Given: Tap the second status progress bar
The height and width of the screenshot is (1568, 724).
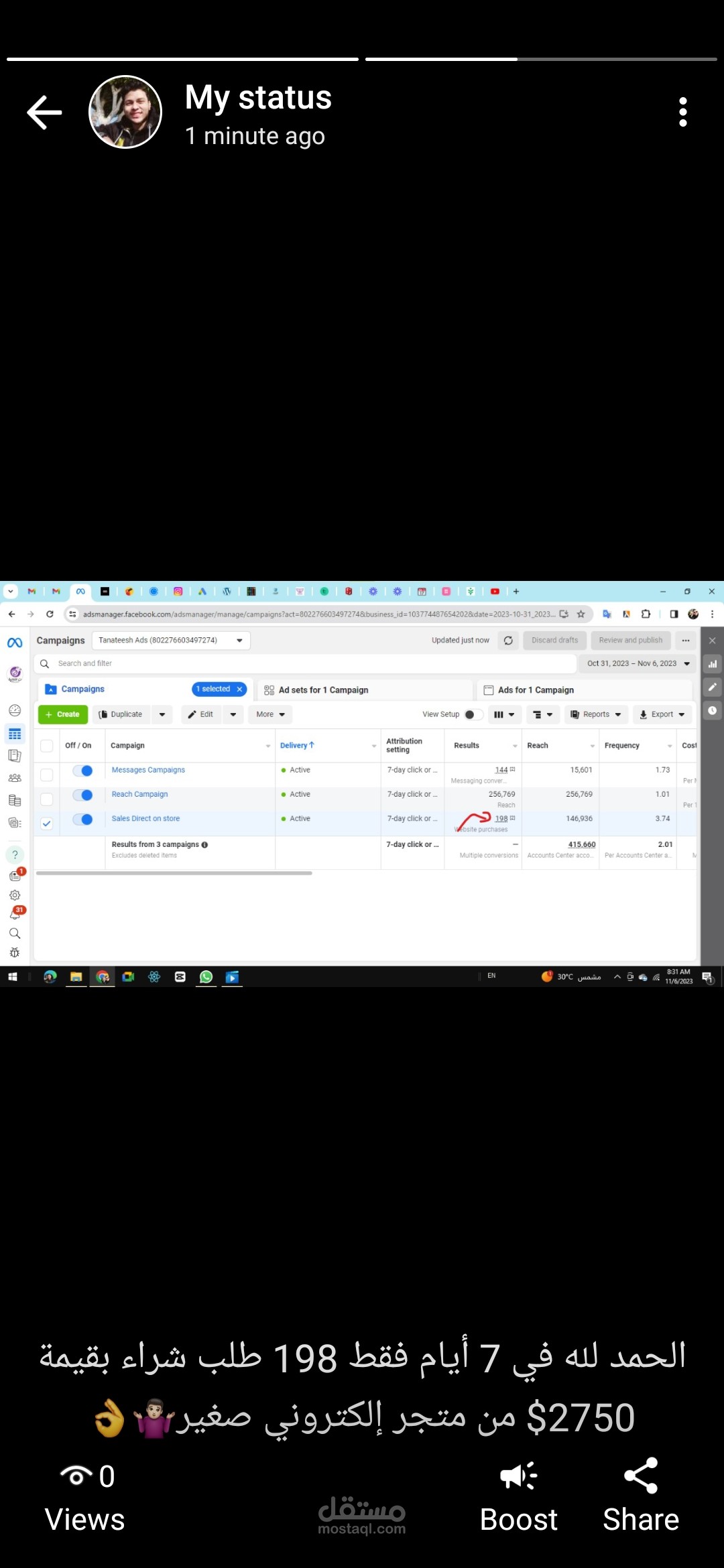Looking at the screenshot, I should pos(541,59).
